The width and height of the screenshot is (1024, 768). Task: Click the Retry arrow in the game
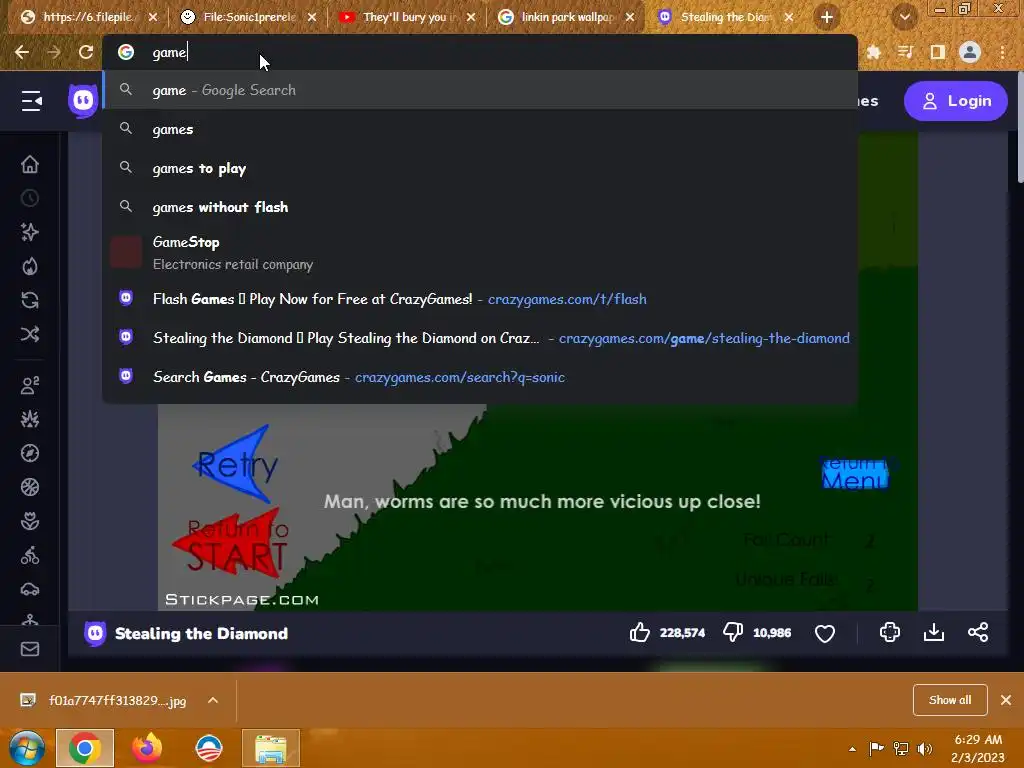[235, 464]
